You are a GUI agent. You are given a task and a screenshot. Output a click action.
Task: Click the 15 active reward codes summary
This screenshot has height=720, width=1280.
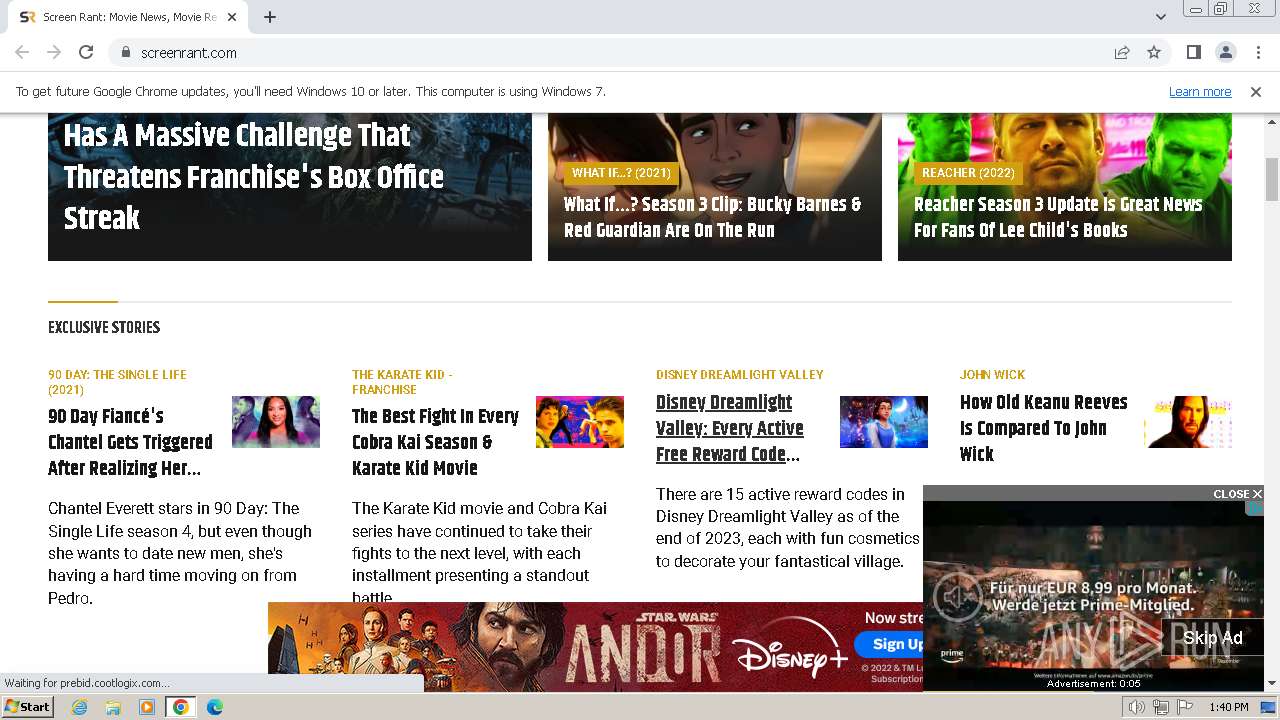[x=788, y=528]
